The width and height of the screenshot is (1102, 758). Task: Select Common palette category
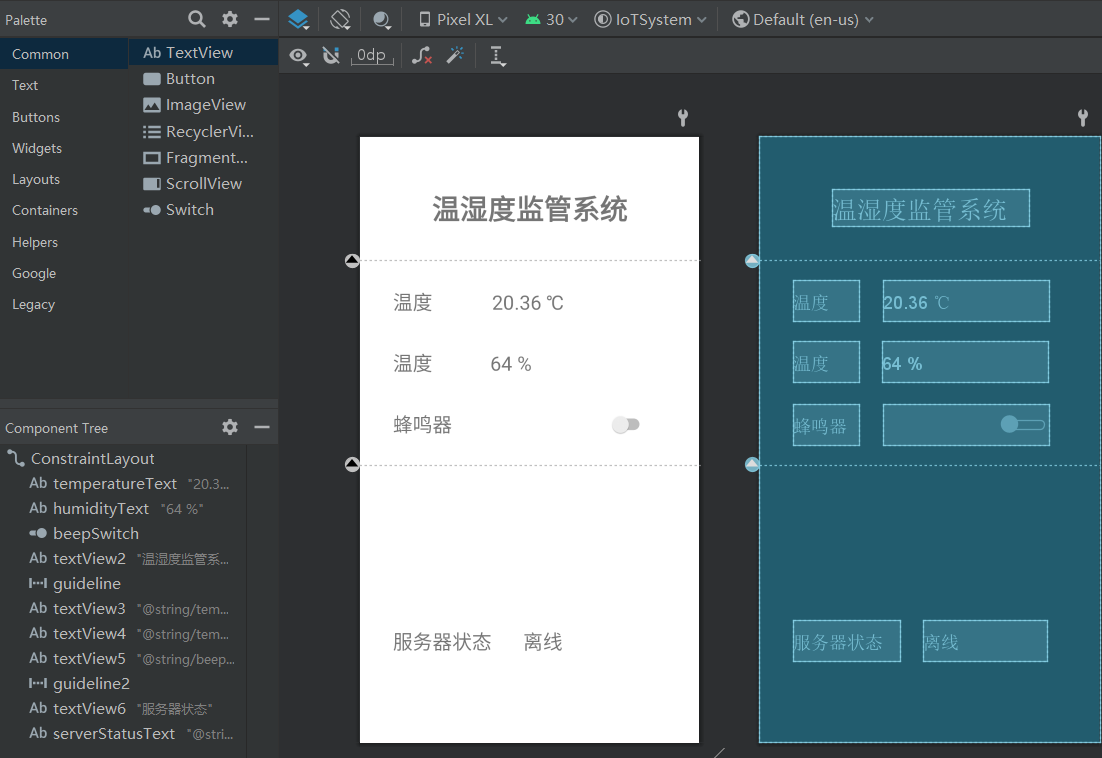coord(64,54)
